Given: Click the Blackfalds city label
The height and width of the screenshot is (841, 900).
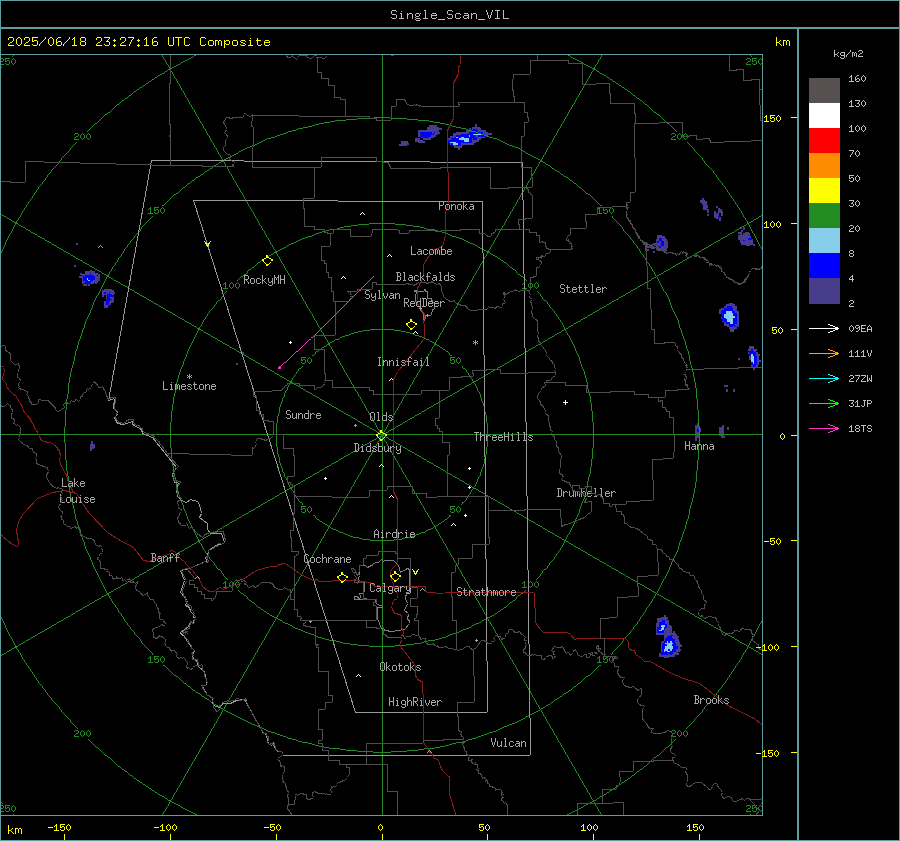Looking at the screenshot, I should click(x=425, y=277).
